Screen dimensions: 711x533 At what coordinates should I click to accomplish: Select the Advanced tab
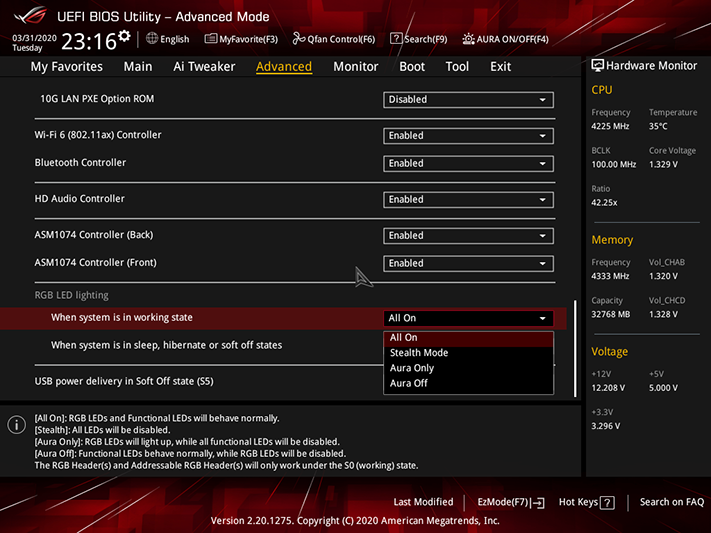(x=284, y=67)
